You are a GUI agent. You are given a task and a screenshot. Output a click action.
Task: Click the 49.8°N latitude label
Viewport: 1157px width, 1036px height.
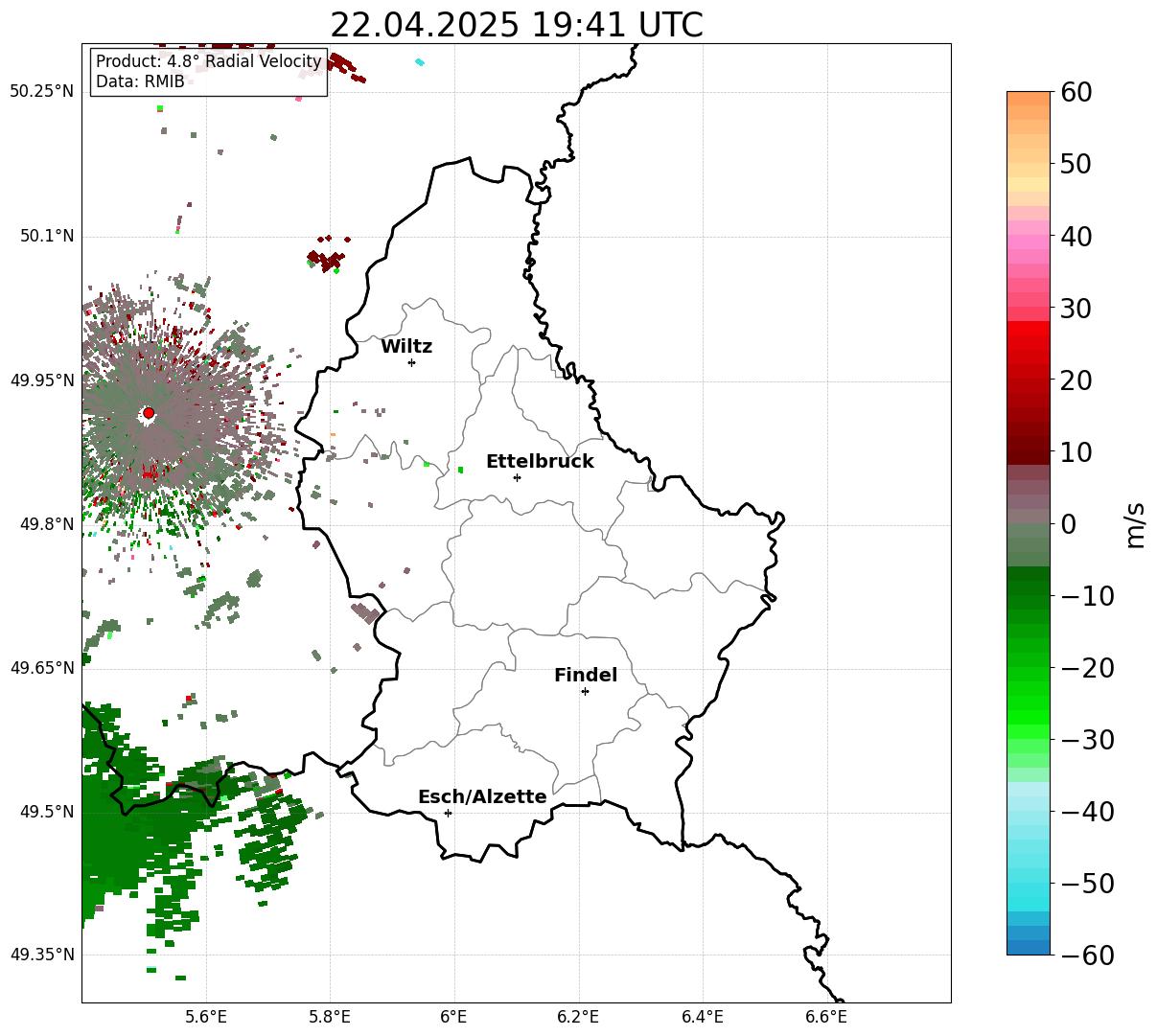tap(46, 524)
